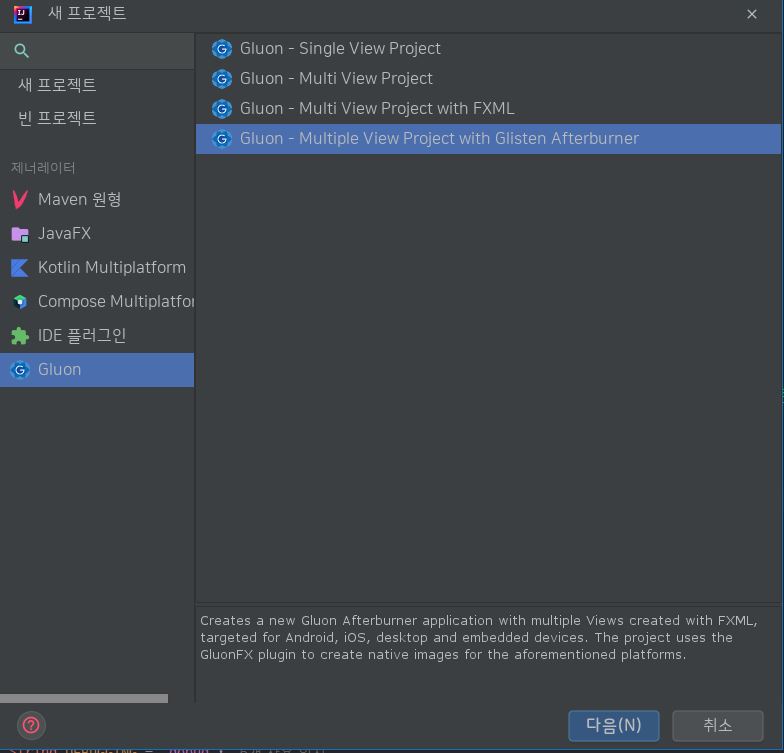
Task: Click icon beside Gluon - Single View Project
Action: point(222,48)
